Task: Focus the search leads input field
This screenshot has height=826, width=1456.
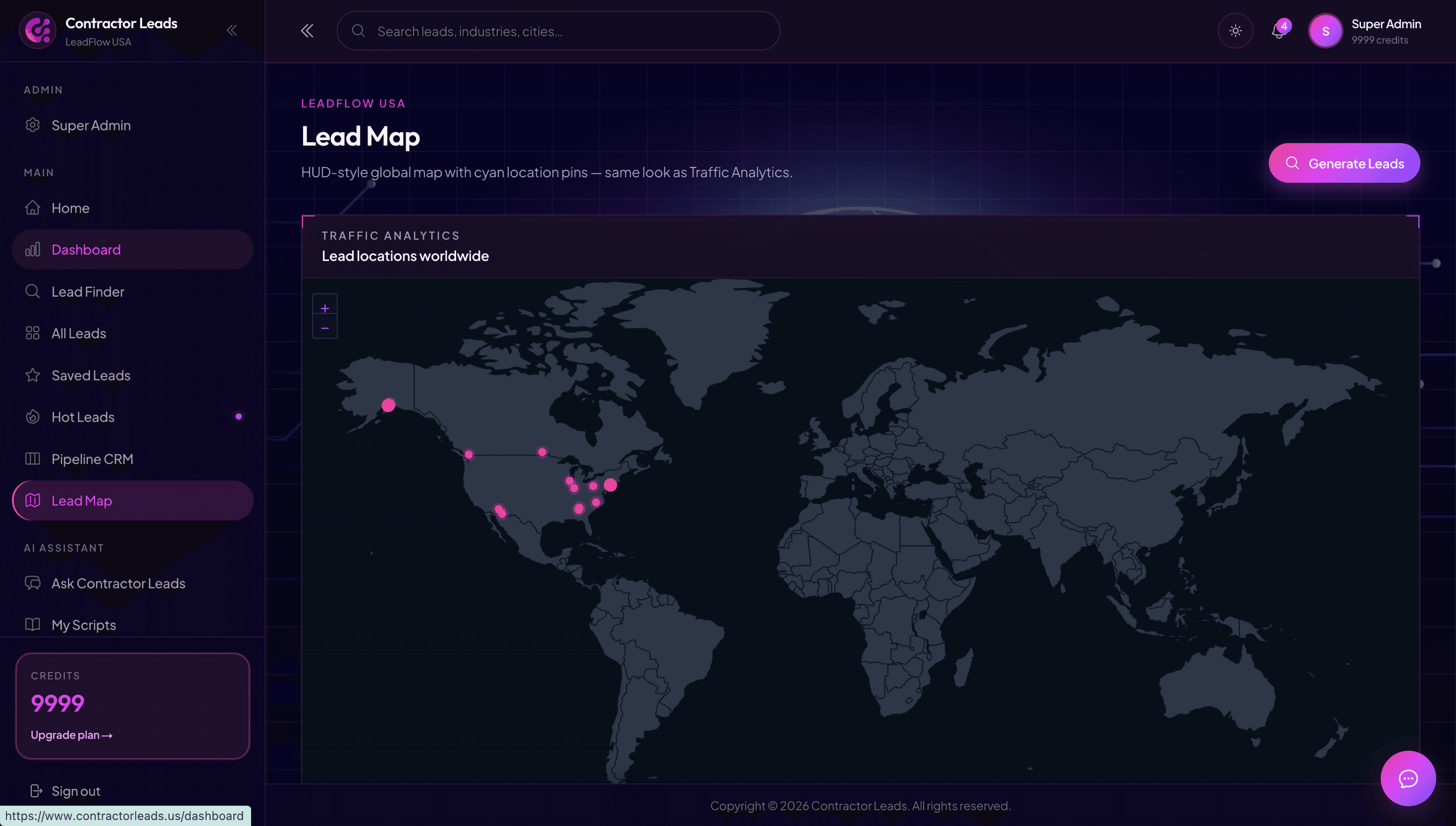Action: coord(558,31)
